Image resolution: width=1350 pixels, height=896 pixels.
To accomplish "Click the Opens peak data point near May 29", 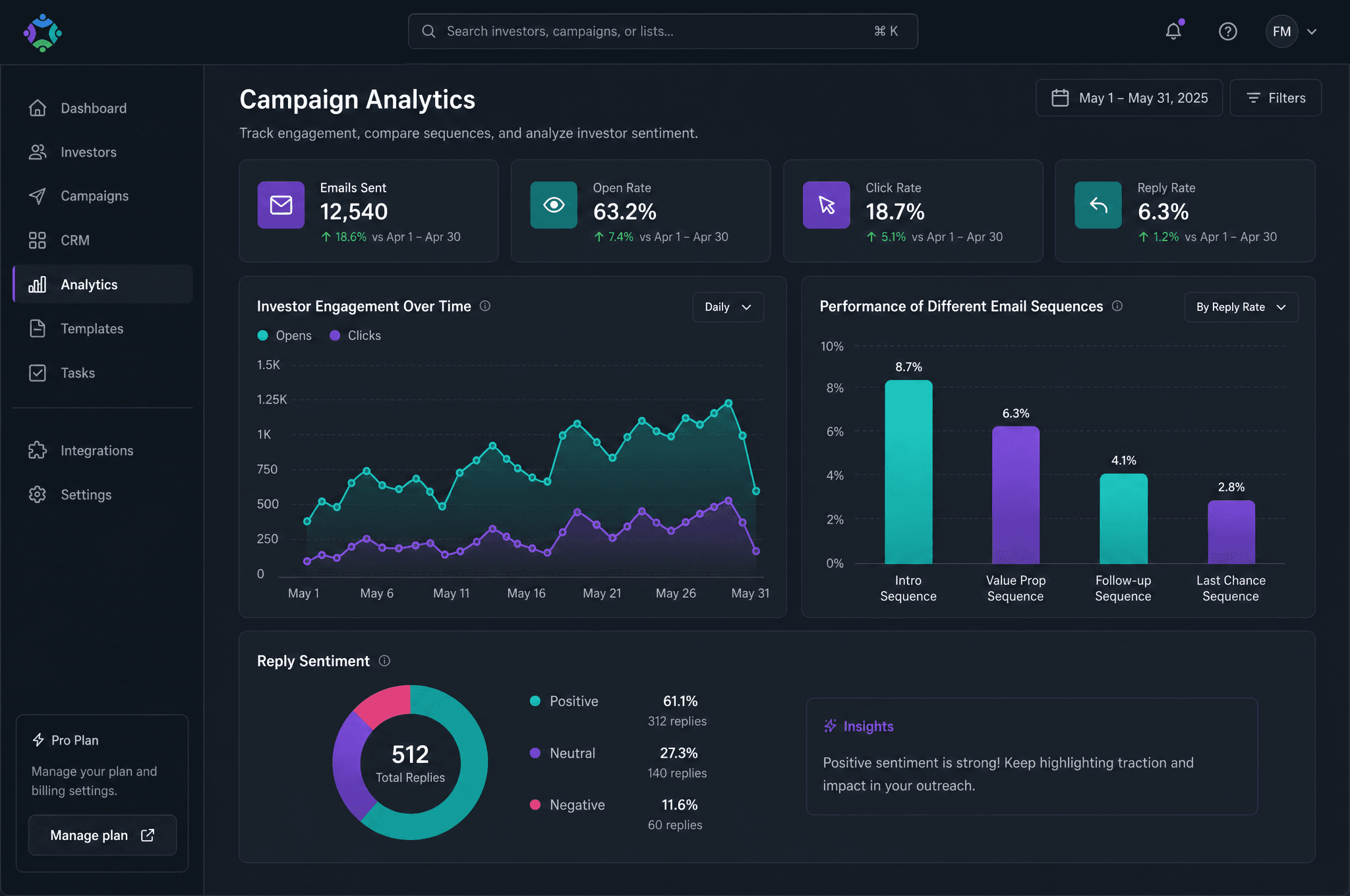I will click(x=728, y=403).
